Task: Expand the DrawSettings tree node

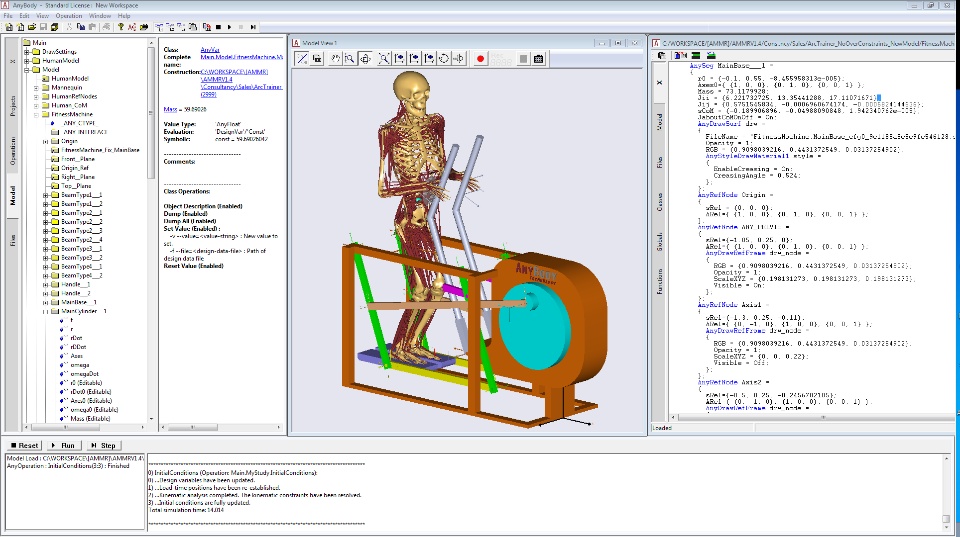Action: tap(27, 52)
